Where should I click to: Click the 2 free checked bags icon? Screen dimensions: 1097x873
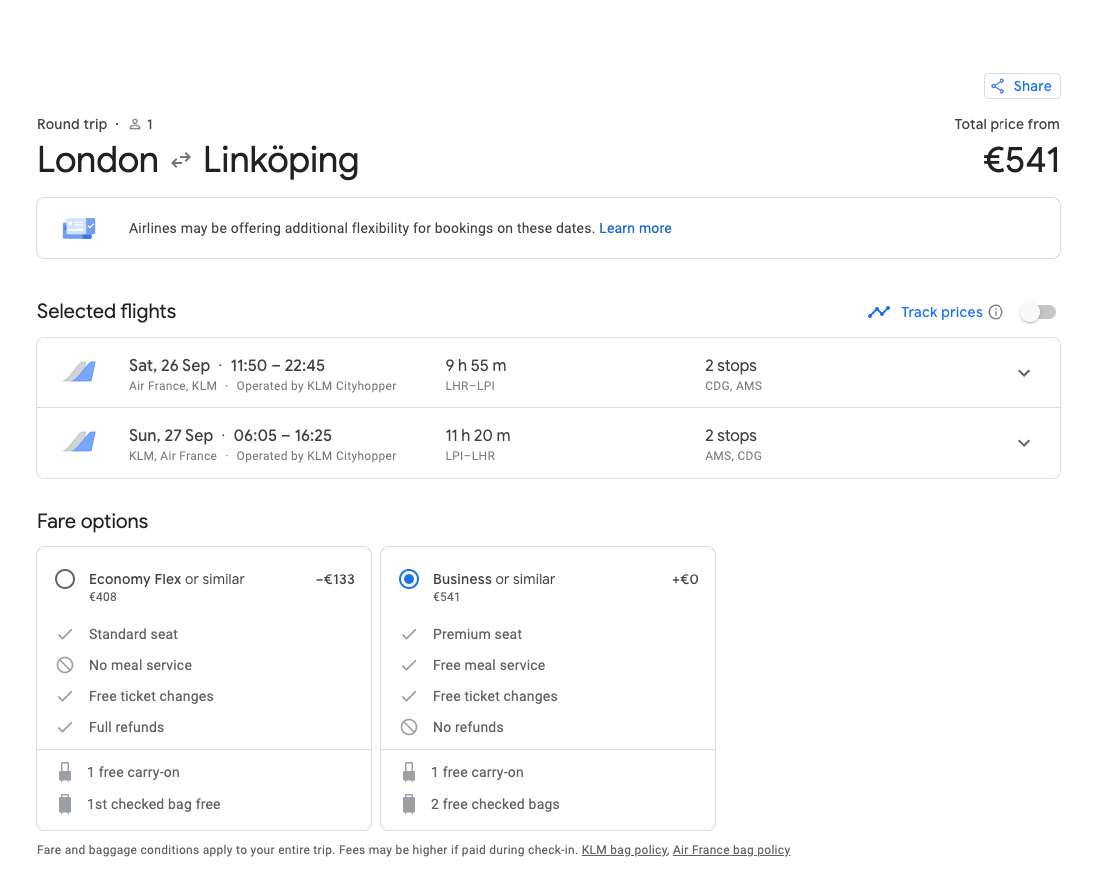[x=409, y=804]
